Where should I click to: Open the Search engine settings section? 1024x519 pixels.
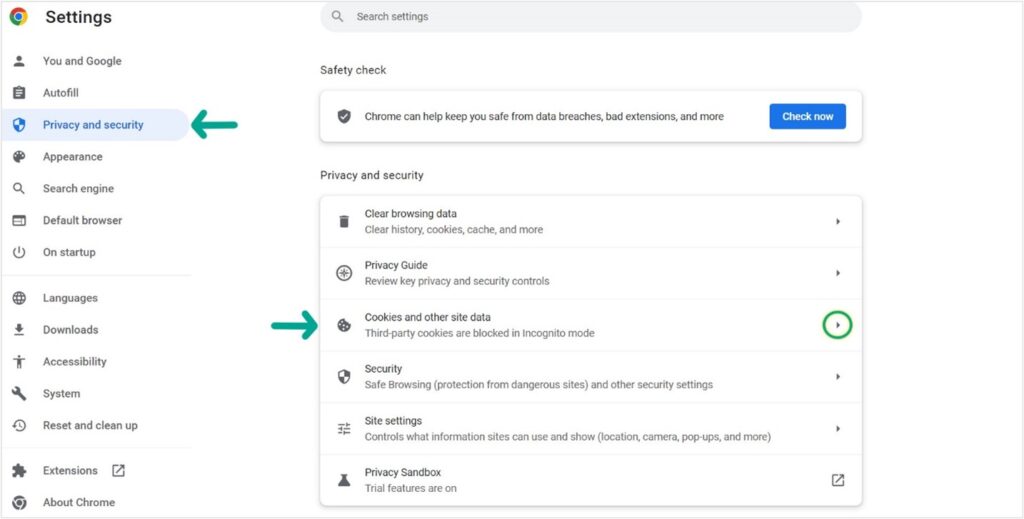(x=78, y=189)
